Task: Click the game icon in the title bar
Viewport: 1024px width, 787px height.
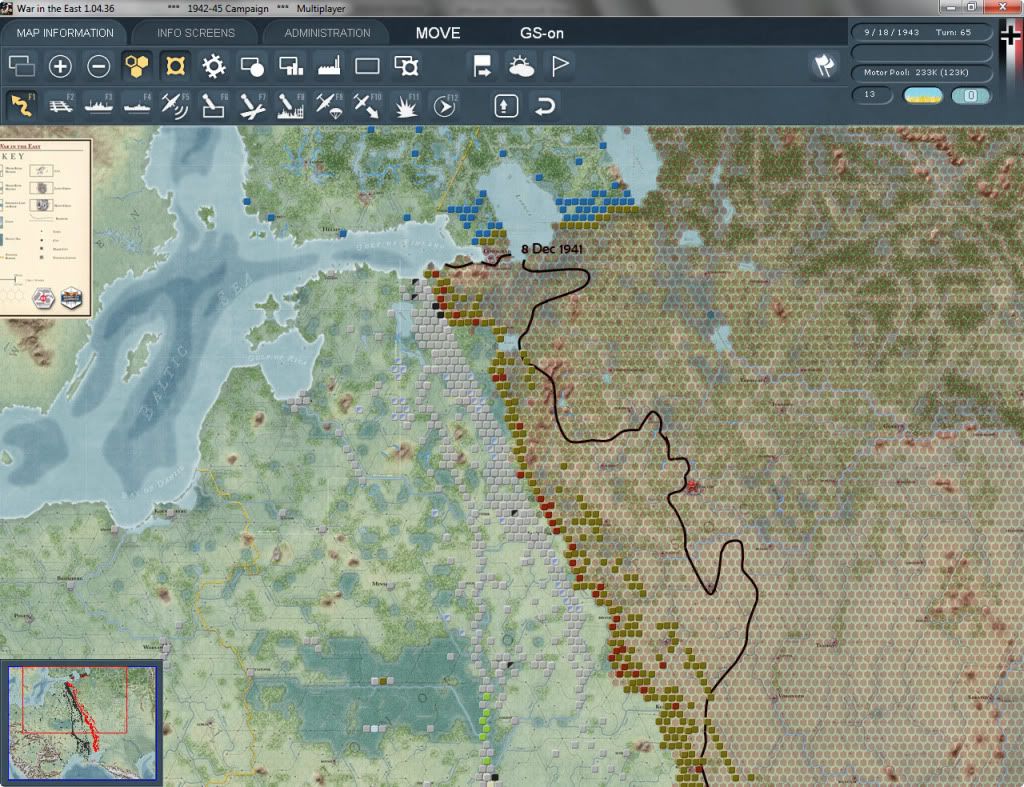Action: click(7, 8)
